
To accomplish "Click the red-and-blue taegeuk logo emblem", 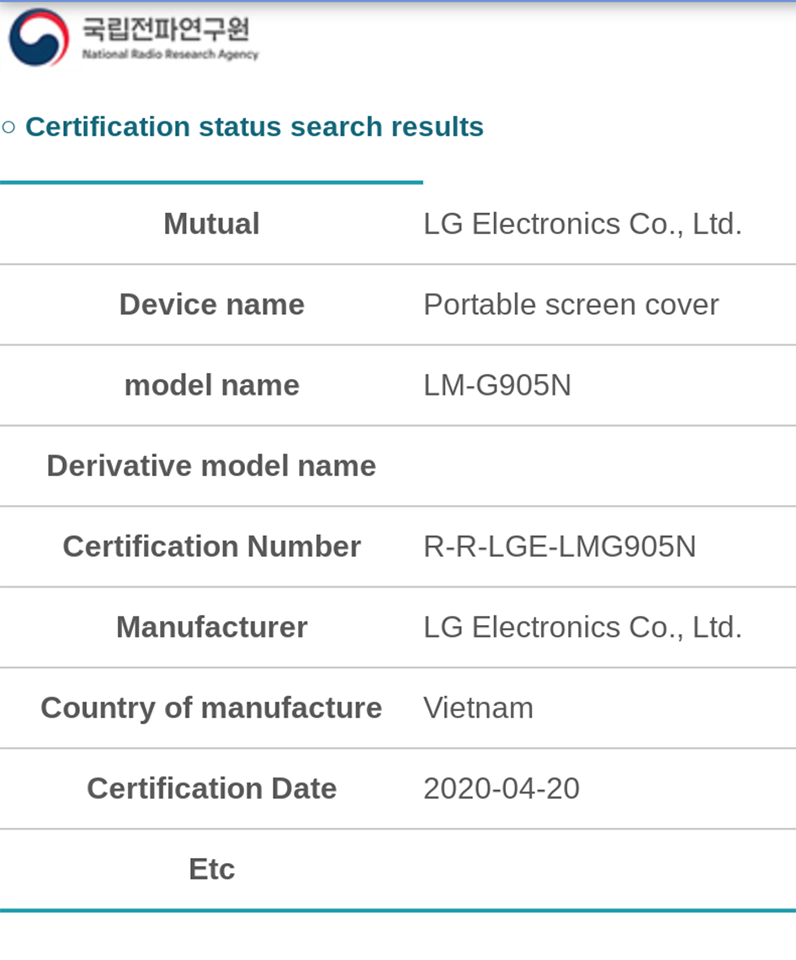I will [39, 37].
